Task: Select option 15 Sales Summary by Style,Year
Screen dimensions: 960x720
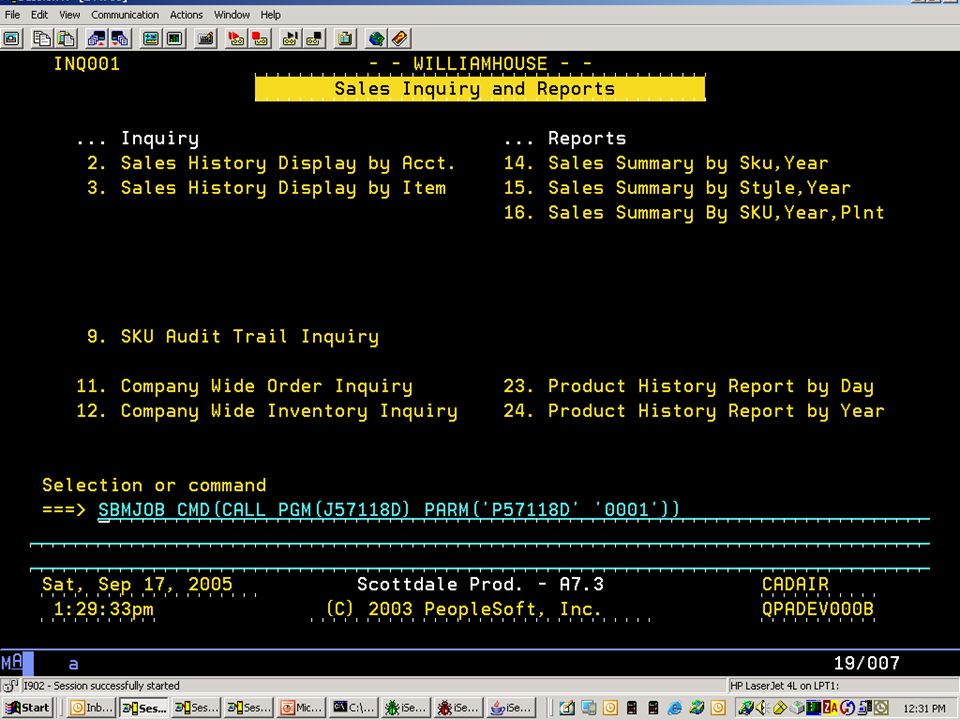Action: [677, 188]
